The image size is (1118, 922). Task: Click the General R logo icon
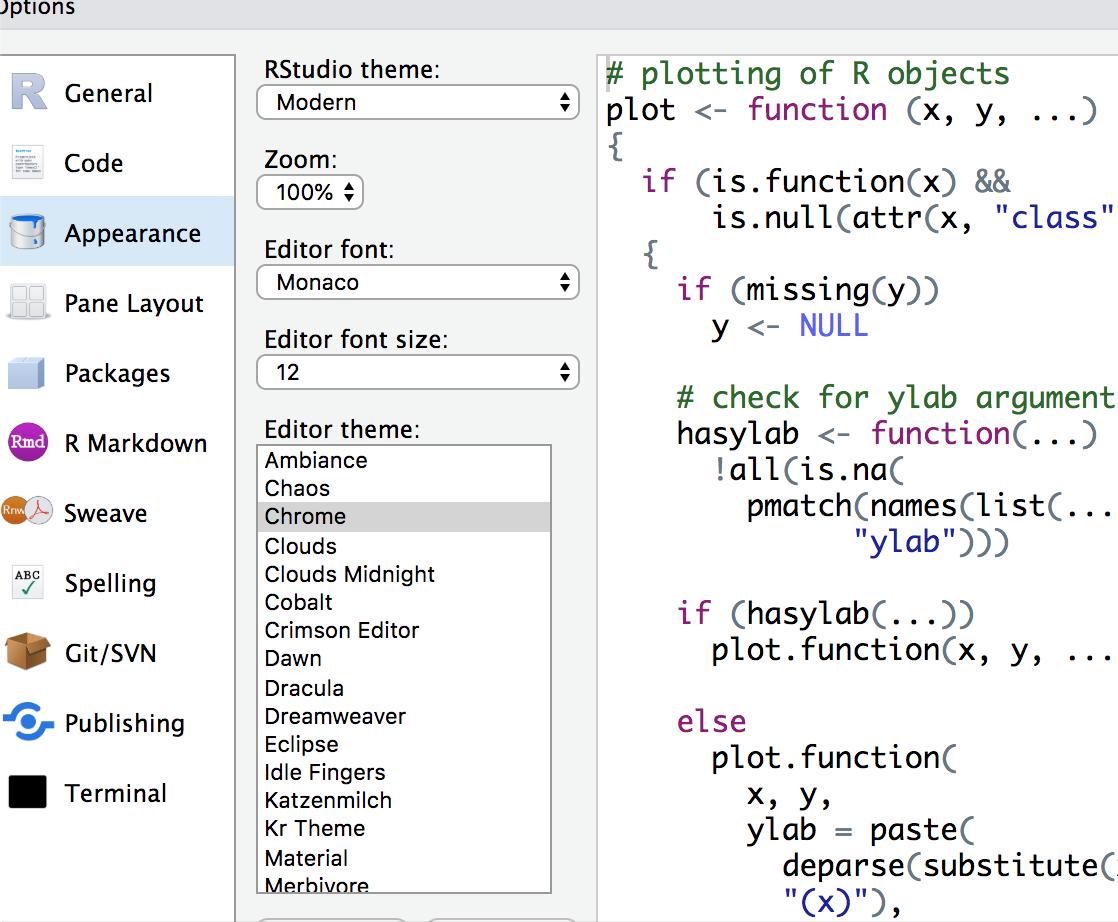28,93
